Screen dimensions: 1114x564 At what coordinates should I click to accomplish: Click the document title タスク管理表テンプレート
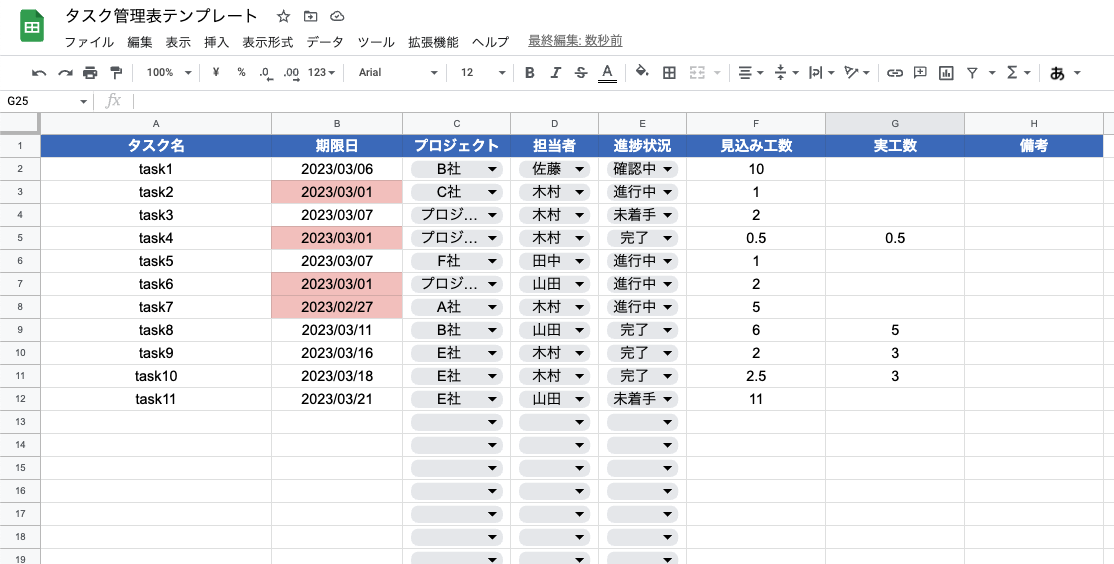[x=161, y=17]
